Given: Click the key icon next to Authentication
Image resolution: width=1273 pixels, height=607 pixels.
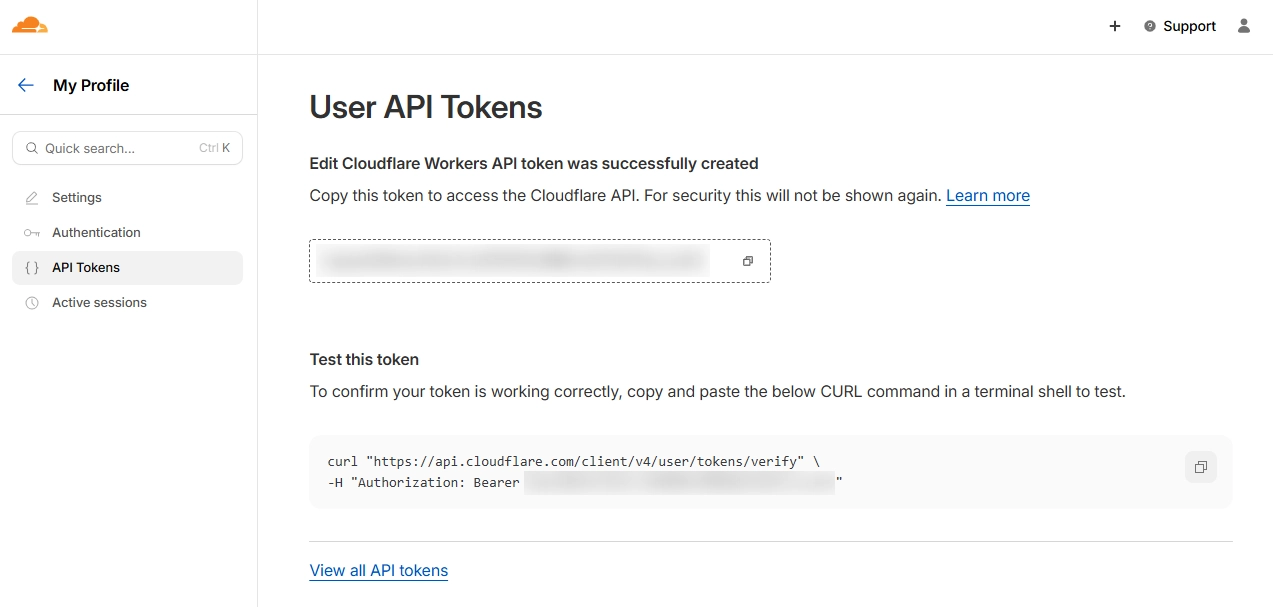Looking at the screenshot, I should pos(32,233).
